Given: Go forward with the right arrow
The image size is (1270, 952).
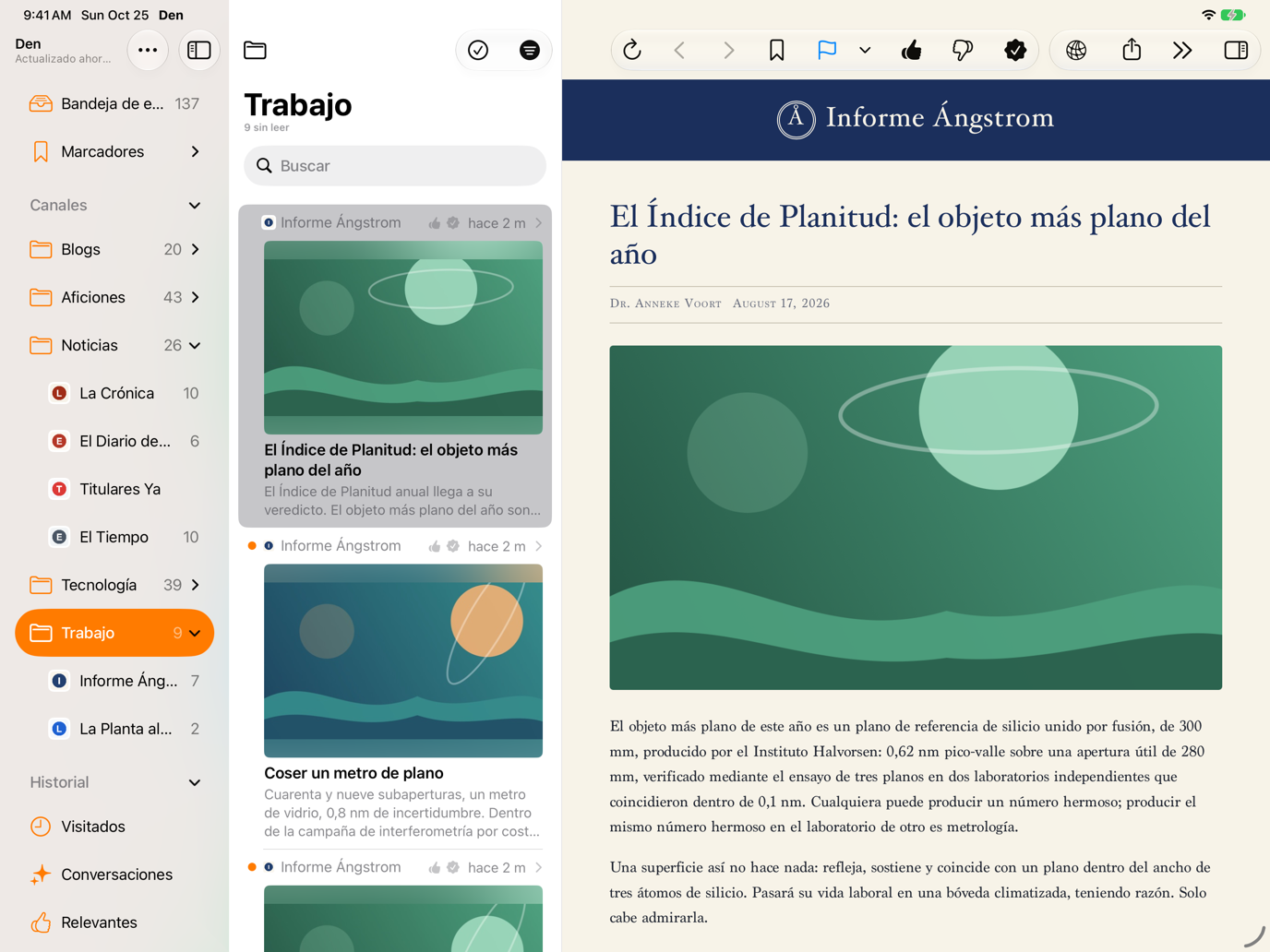Looking at the screenshot, I should pos(729,50).
